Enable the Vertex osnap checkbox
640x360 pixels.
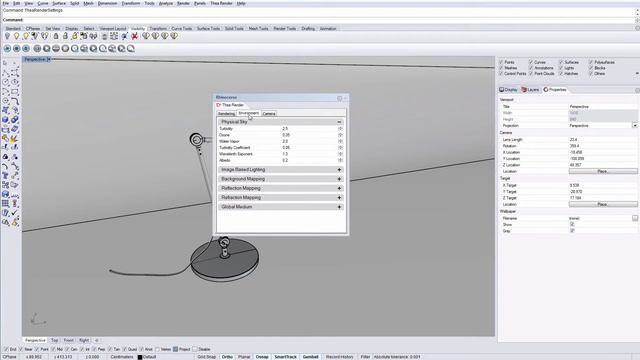(158, 349)
